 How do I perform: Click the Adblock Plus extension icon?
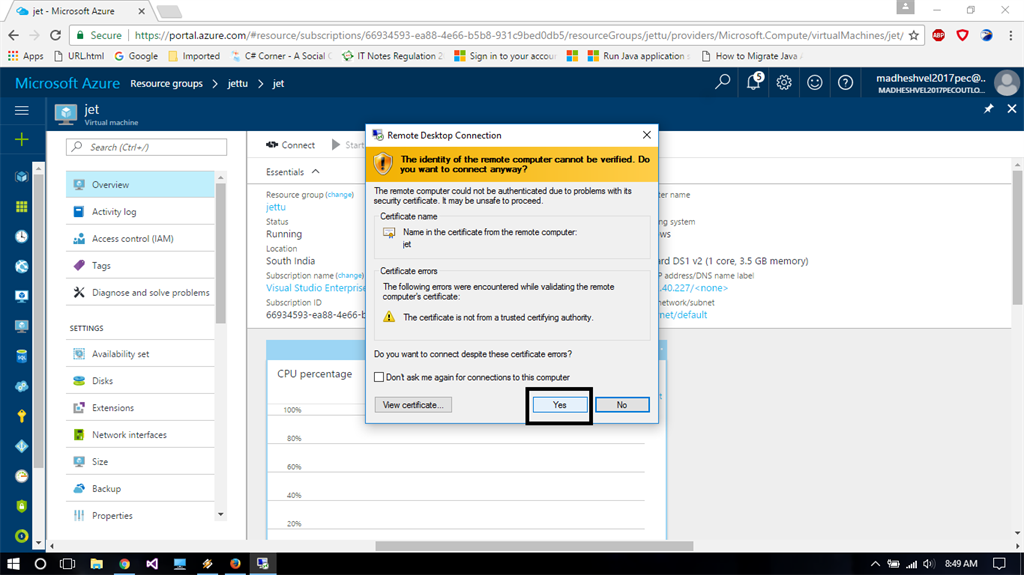click(938, 35)
